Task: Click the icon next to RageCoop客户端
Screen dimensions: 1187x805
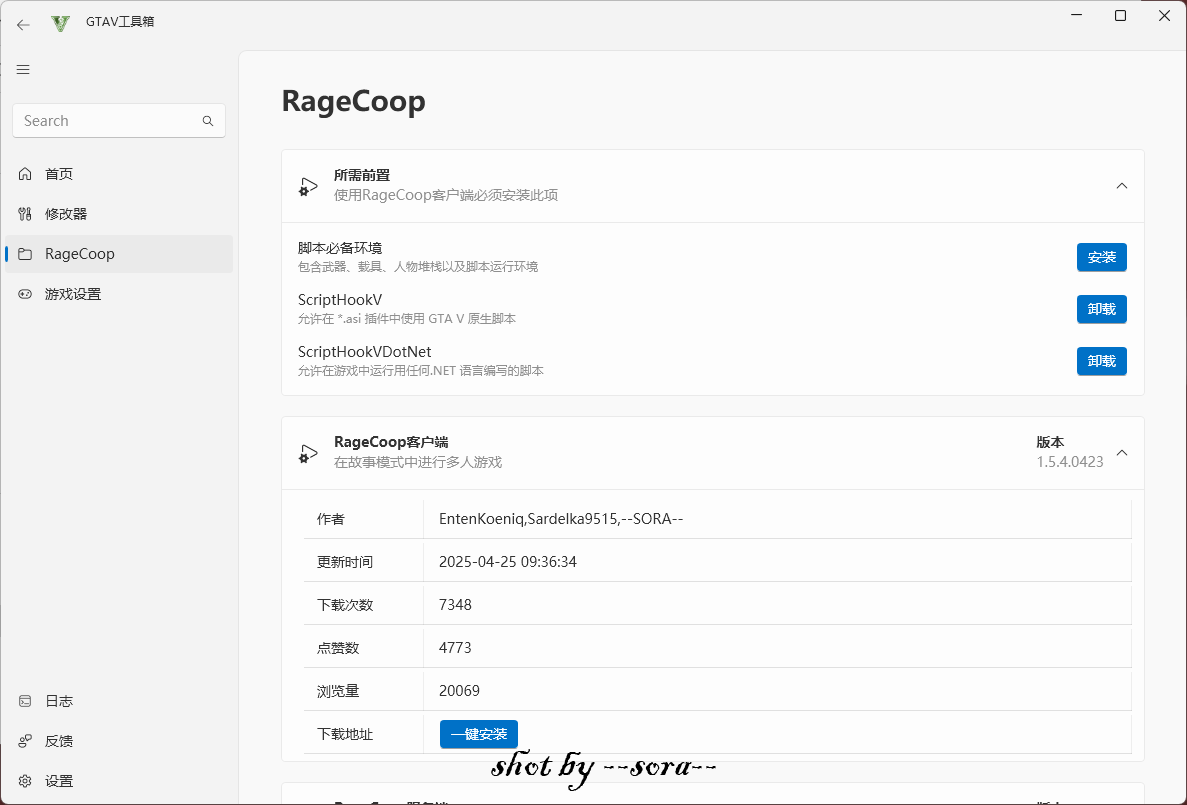Action: coord(308,454)
